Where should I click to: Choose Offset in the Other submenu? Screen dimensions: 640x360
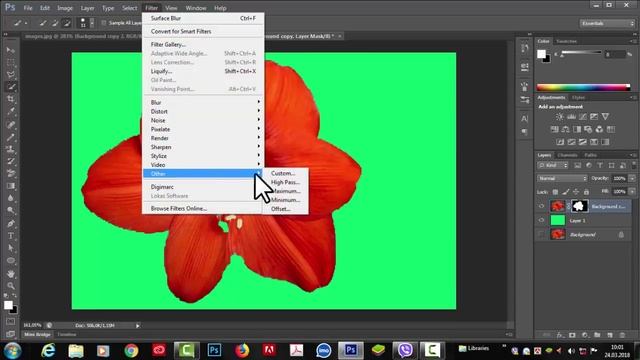pos(285,209)
